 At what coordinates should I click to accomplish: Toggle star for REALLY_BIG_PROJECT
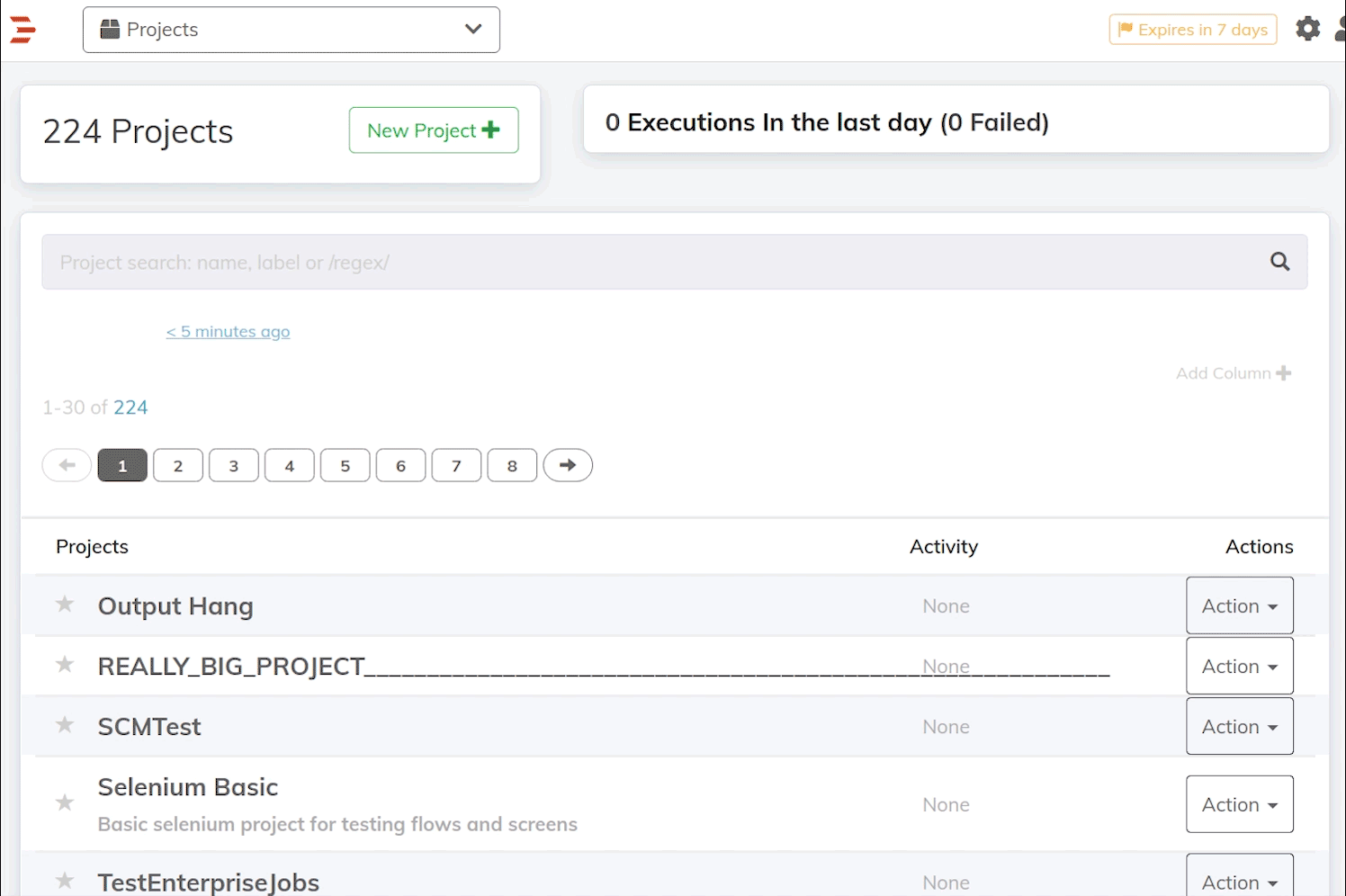[65, 665]
